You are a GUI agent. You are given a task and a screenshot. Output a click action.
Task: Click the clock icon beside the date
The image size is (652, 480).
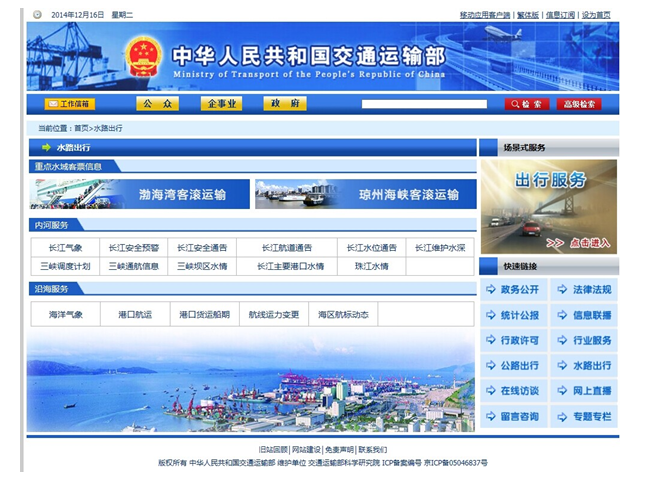(37, 15)
